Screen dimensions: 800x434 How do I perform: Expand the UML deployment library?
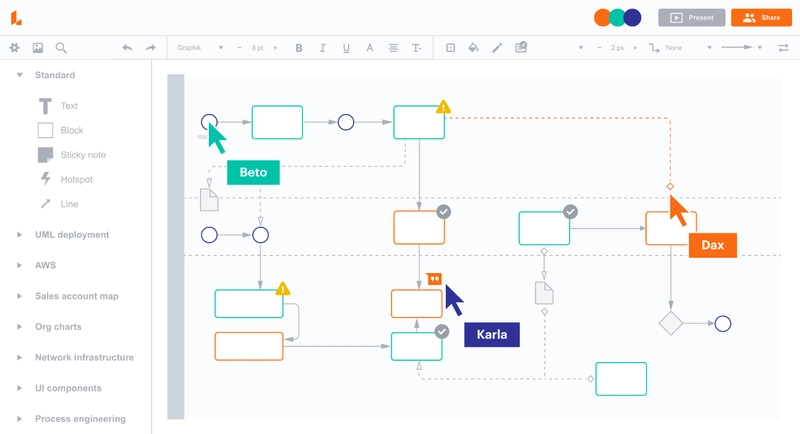(19, 235)
